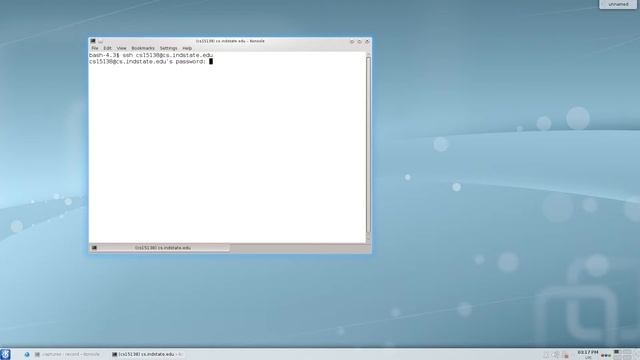Click the scrollbar down arrow in Konsole
The height and width of the screenshot is (360, 640).
368,238
